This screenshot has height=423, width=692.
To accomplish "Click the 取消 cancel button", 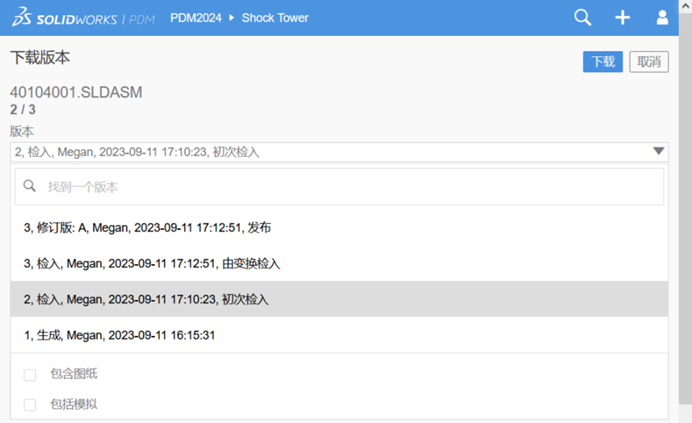I will pos(649,62).
